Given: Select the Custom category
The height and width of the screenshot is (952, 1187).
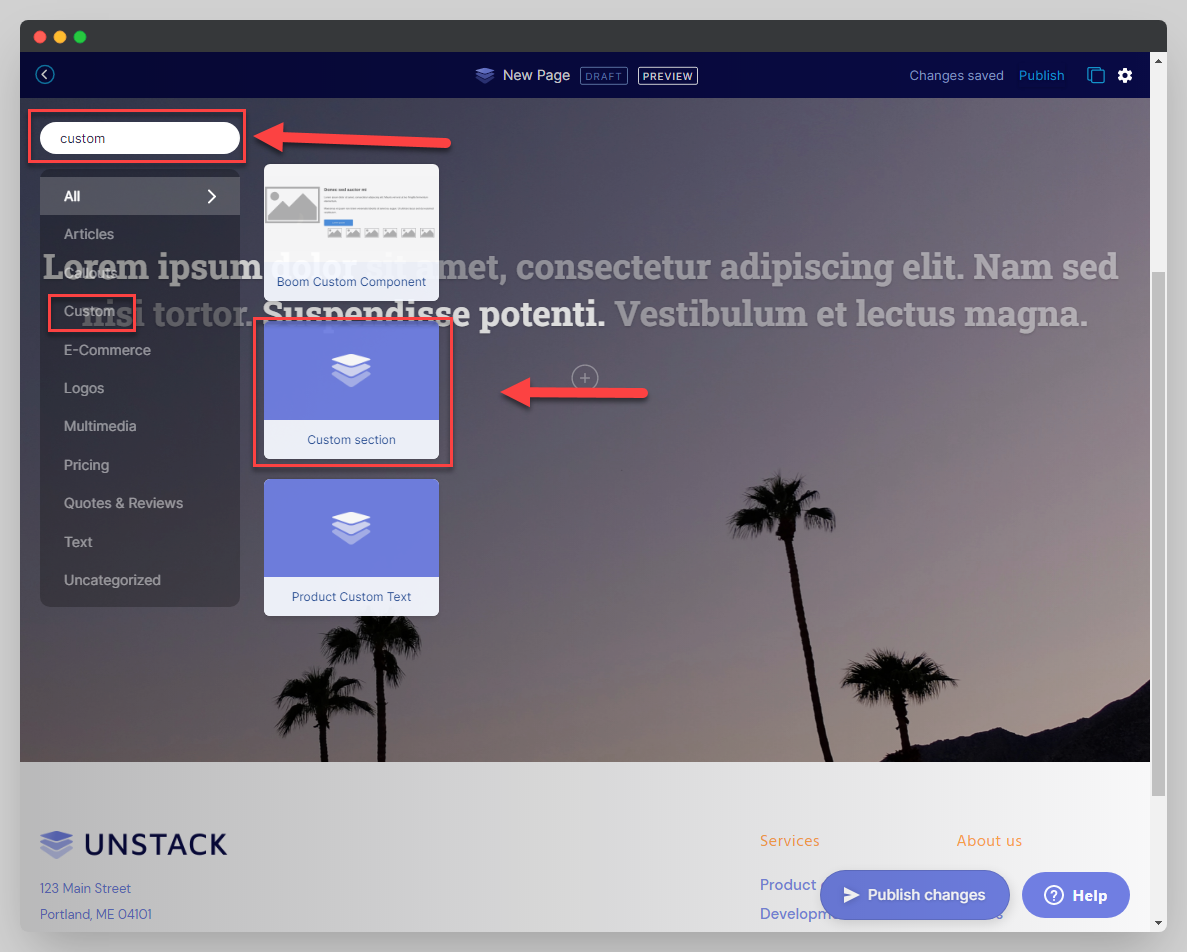Looking at the screenshot, I should click(89, 311).
